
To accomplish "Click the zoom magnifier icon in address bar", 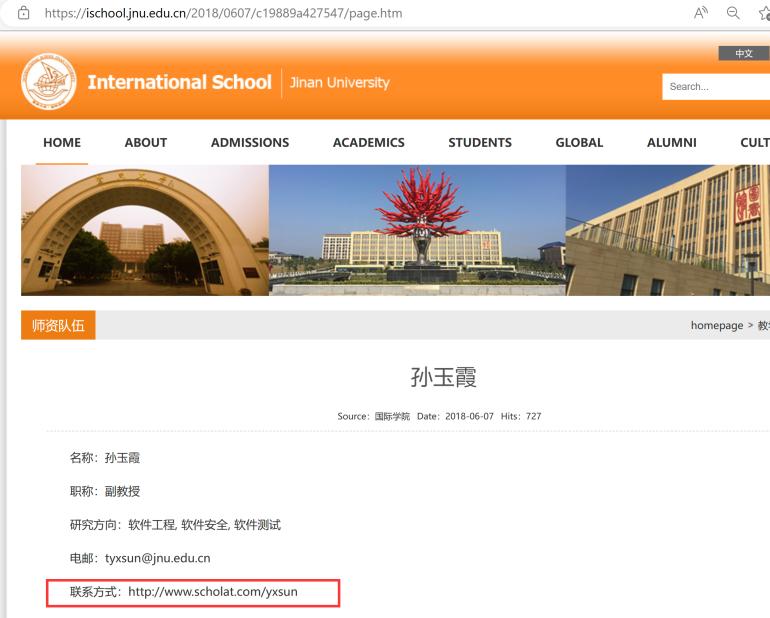I will [732, 11].
